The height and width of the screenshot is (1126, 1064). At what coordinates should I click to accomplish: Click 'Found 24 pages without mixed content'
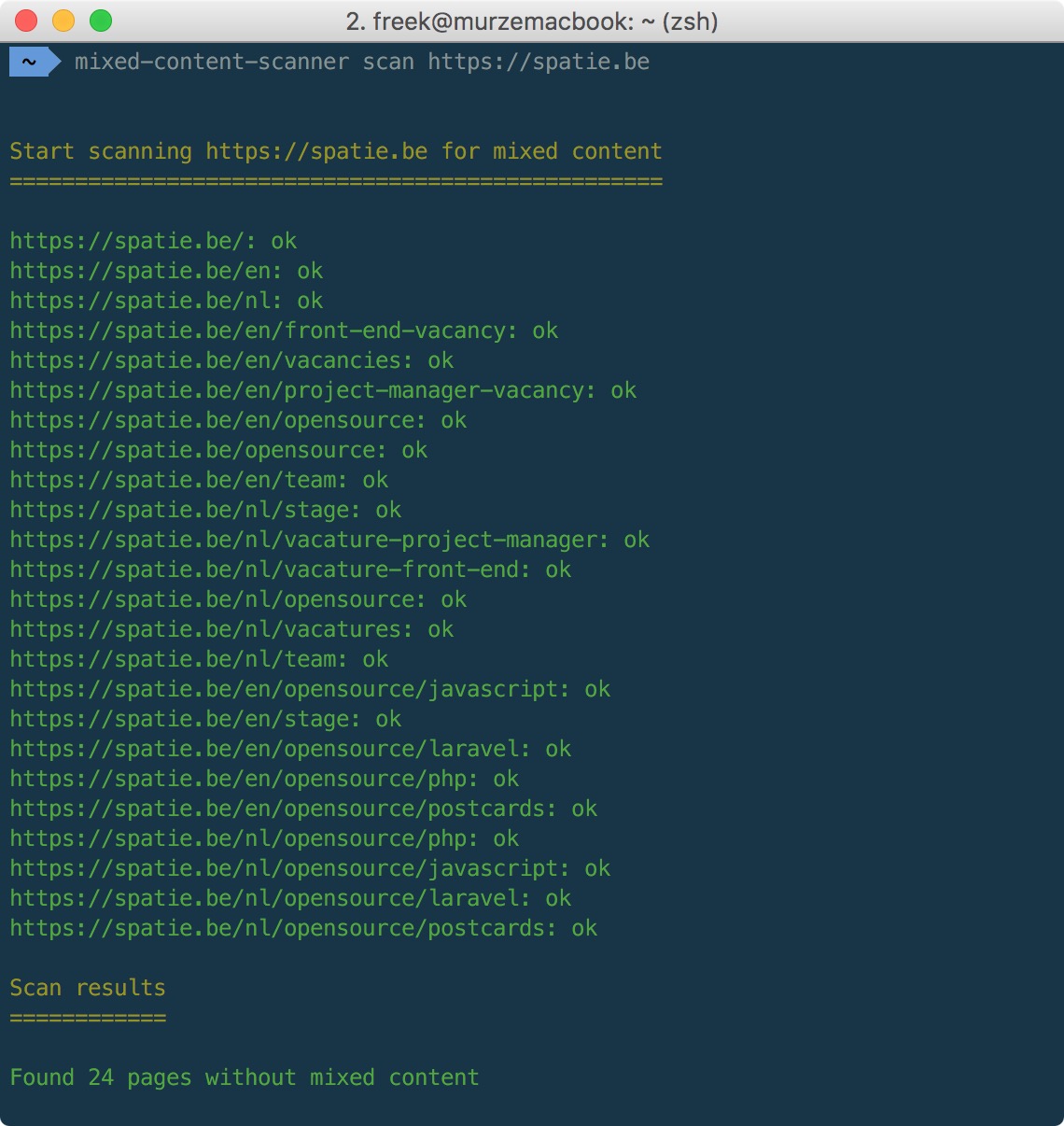pyautogui.click(x=245, y=1077)
